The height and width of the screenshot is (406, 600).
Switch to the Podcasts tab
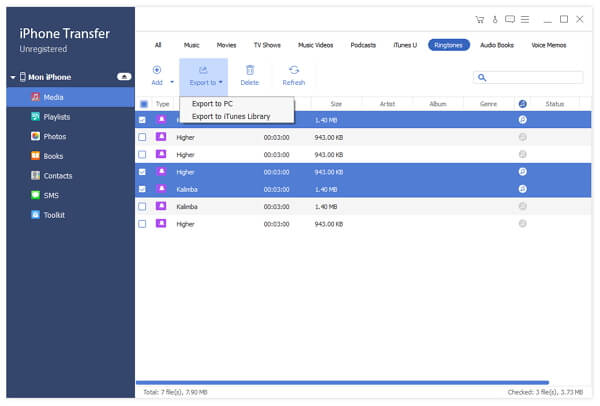pyautogui.click(x=363, y=45)
